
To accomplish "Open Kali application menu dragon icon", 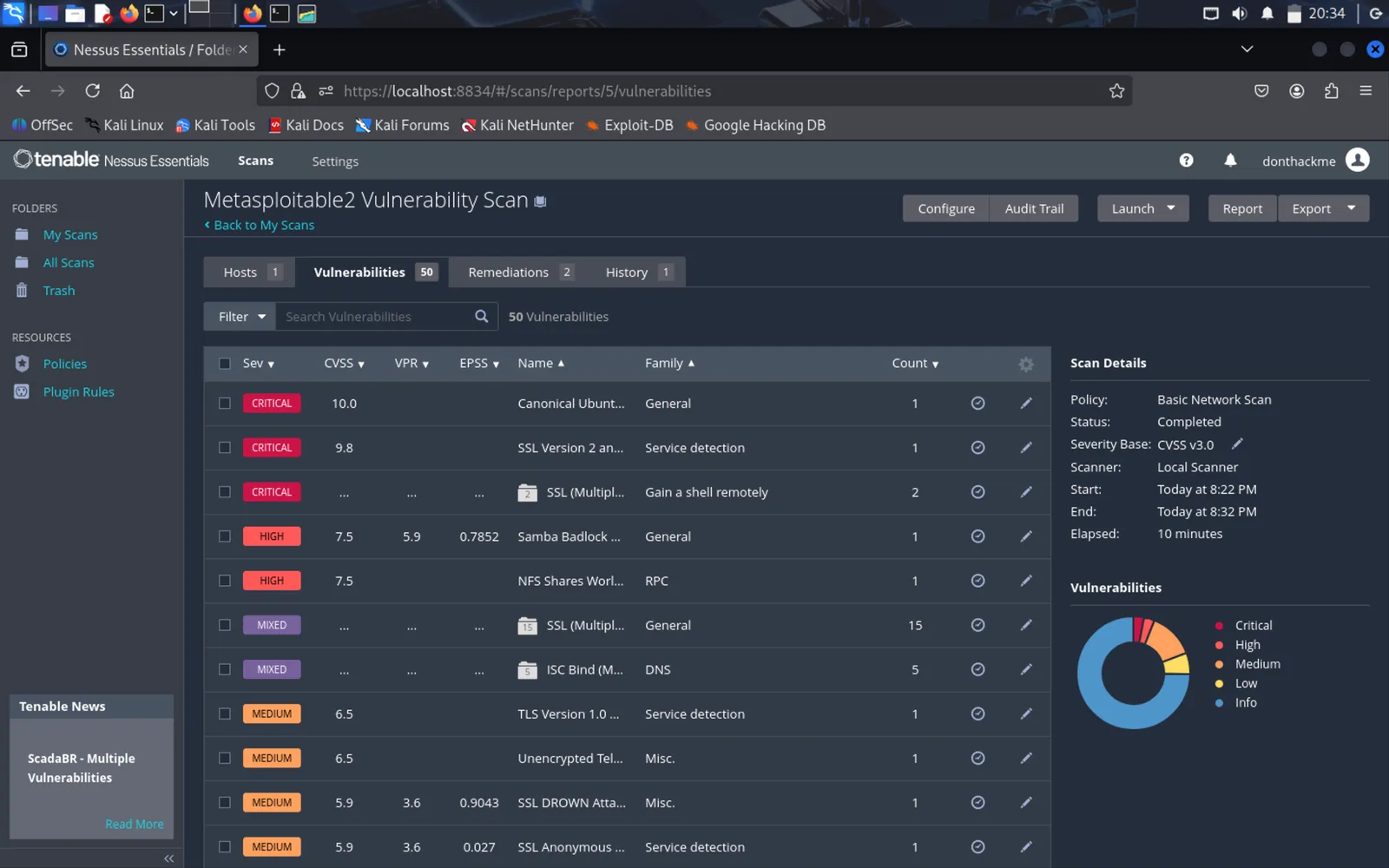I will tap(14, 13).
